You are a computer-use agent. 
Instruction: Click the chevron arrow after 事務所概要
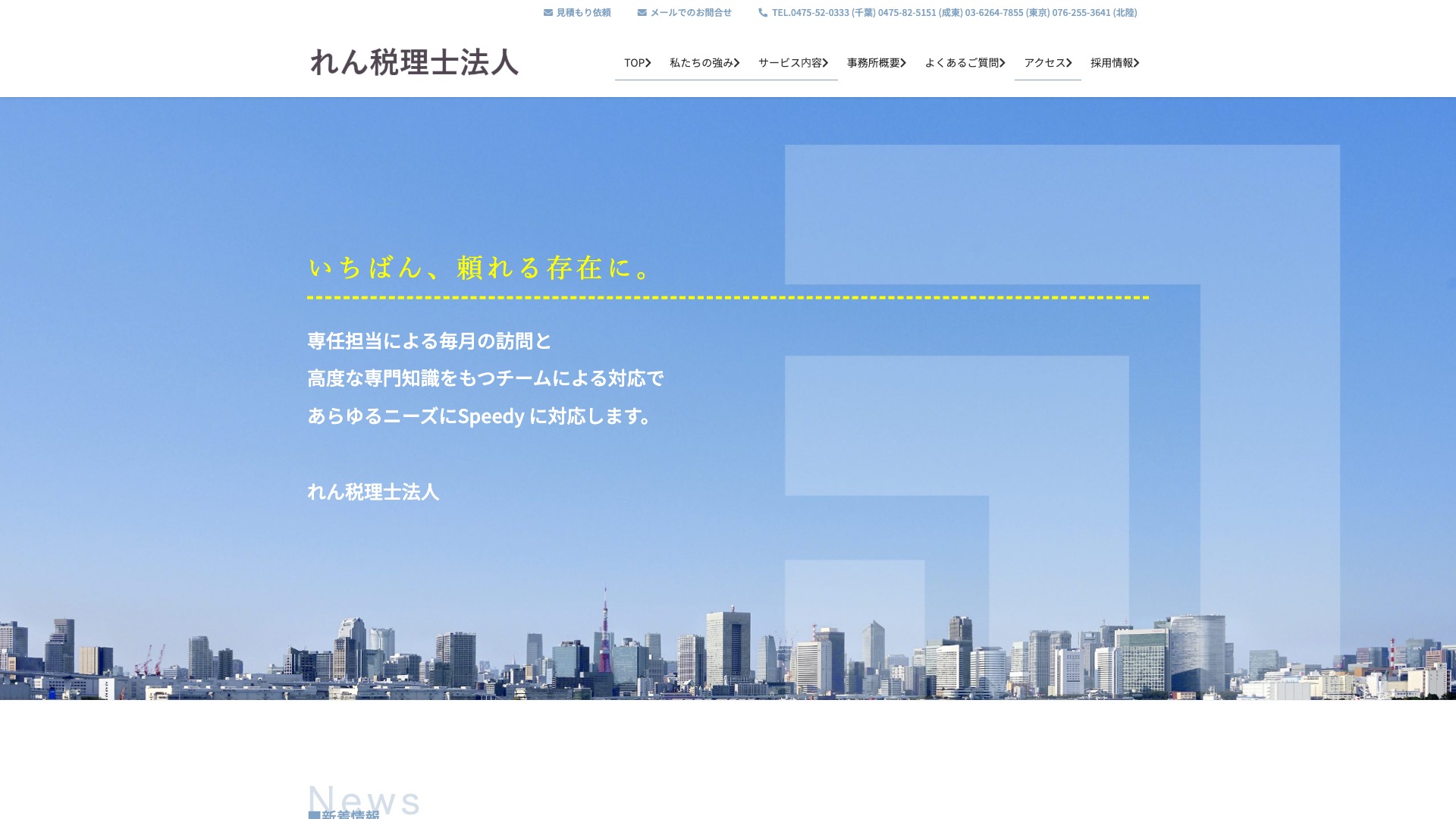point(904,63)
